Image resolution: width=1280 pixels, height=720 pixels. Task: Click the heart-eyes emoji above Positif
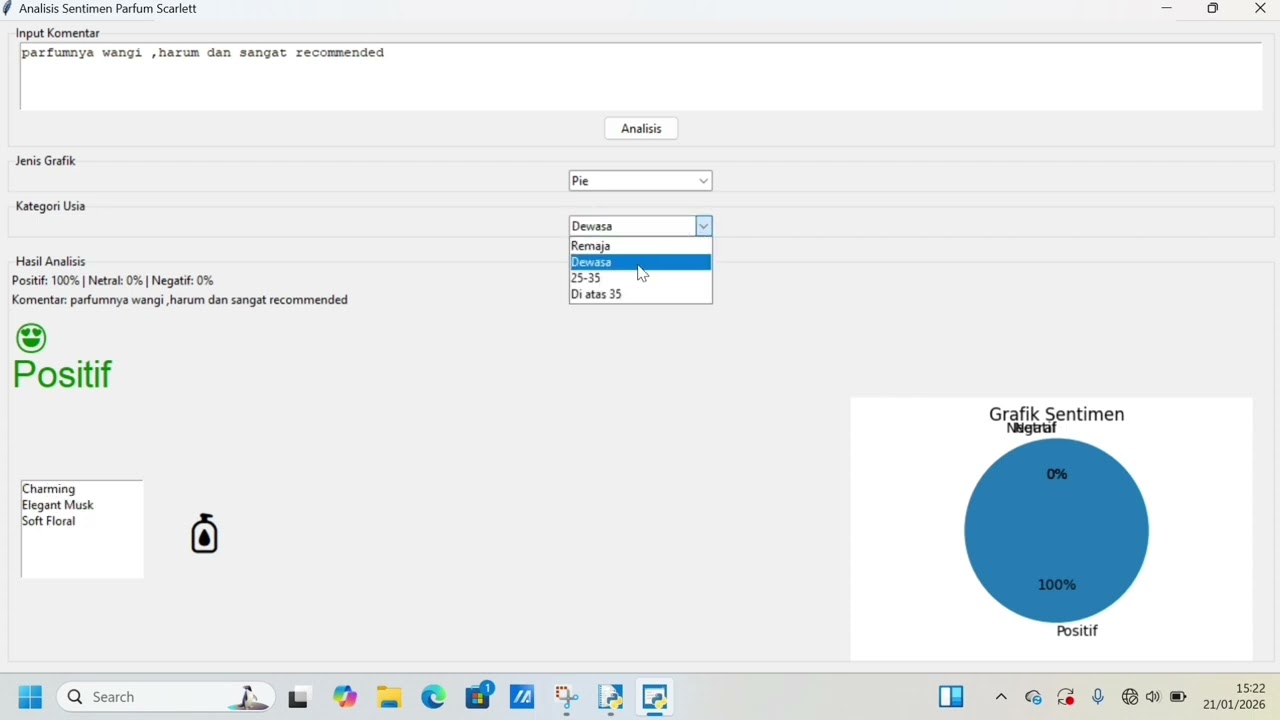[x=31, y=338]
